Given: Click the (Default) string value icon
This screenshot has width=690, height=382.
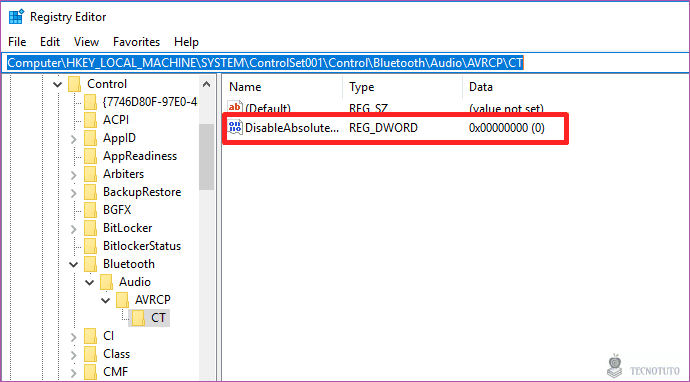Looking at the screenshot, I should pyautogui.click(x=235, y=107).
